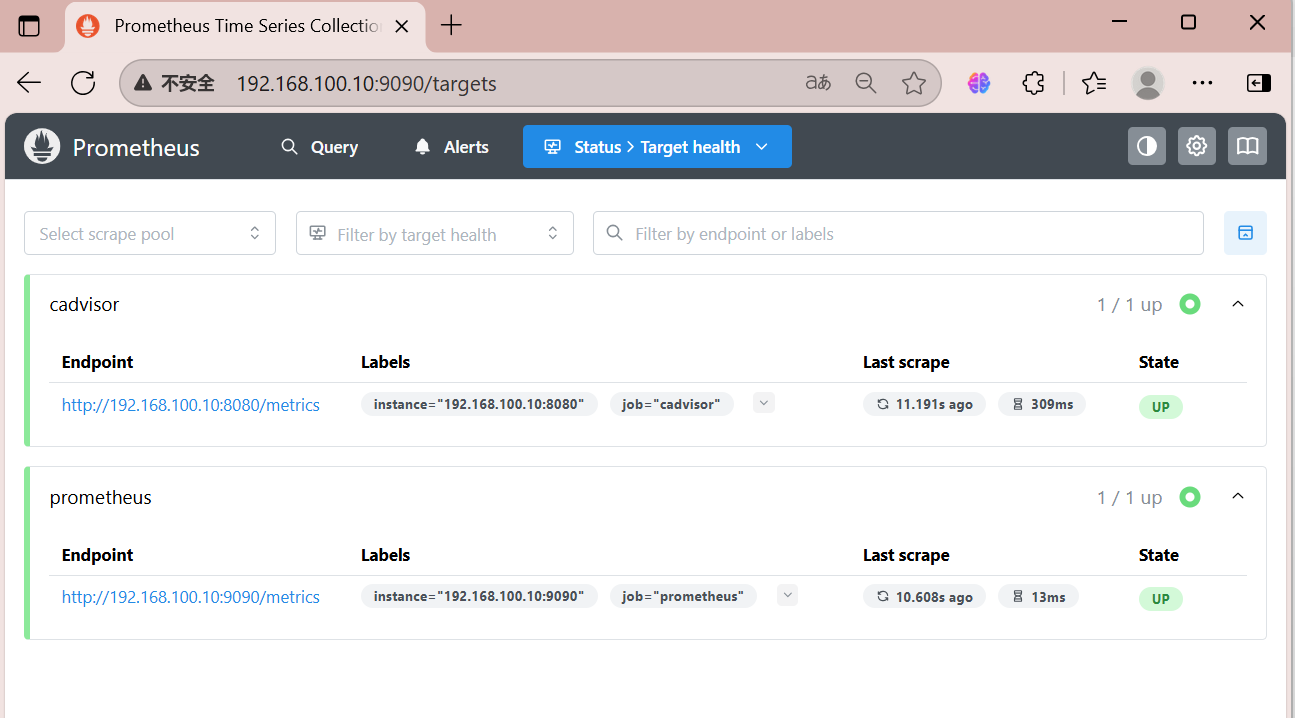Open the browser extensions puzzle icon
The height and width of the screenshot is (718, 1295).
[x=1033, y=83]
